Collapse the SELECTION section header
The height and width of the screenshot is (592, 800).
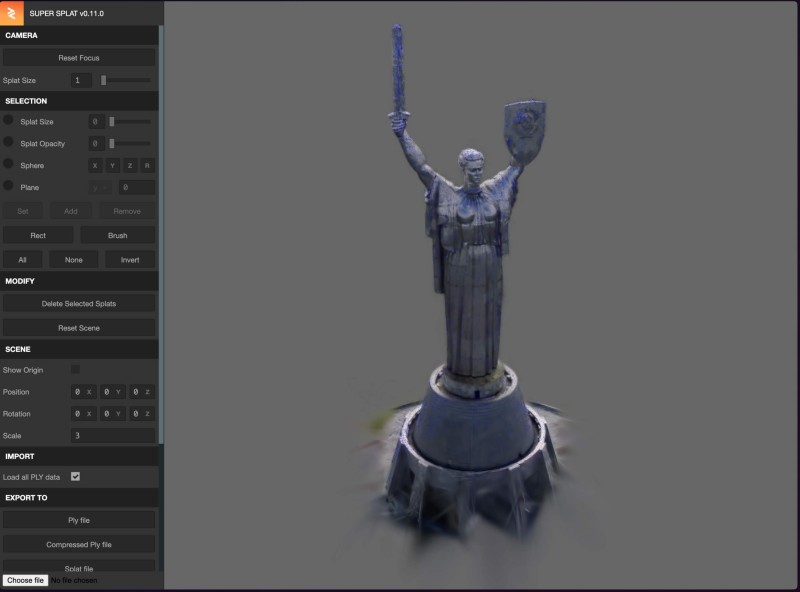[79, 101]
